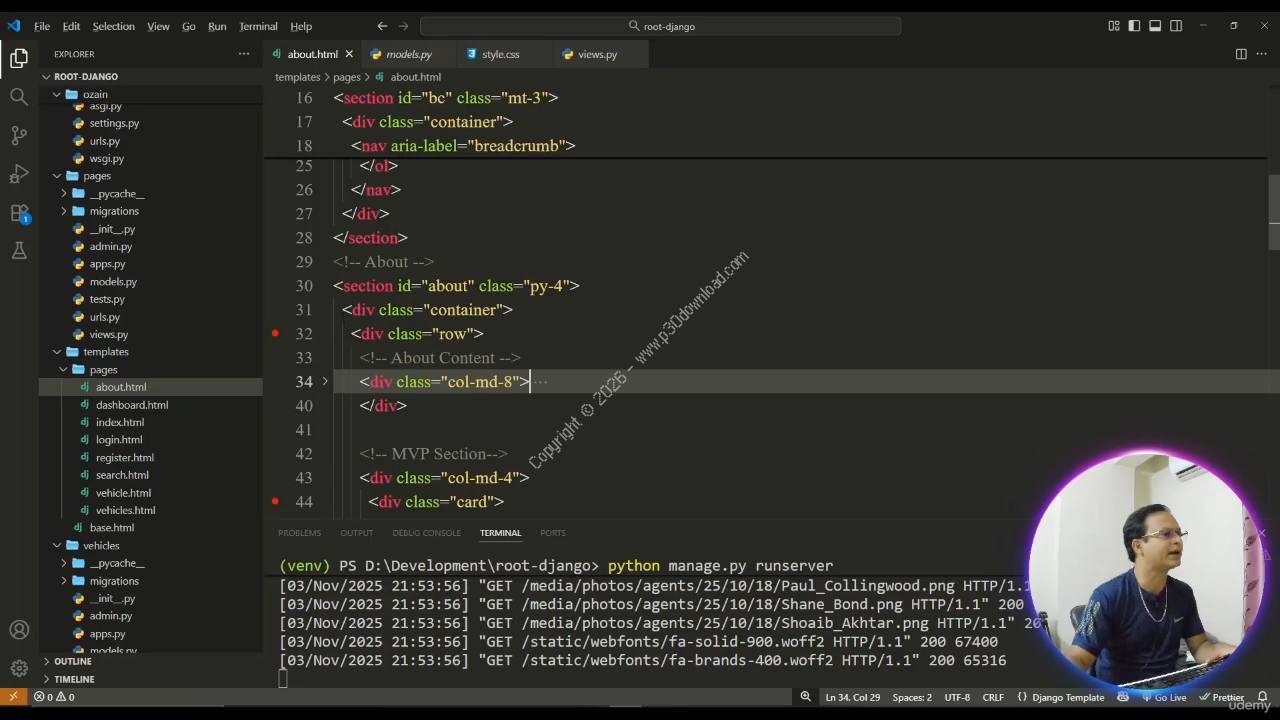
Task: Open the Extensions view
Action: pyautogui.click(x=19, y=213)
